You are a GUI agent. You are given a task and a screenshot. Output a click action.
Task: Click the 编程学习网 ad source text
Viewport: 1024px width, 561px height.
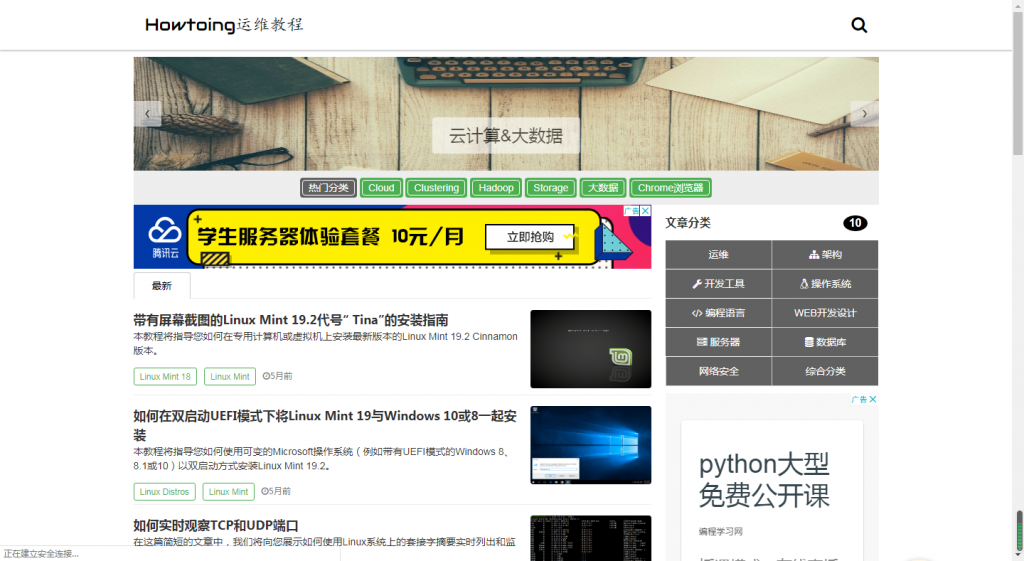click(x=720, y=532)
